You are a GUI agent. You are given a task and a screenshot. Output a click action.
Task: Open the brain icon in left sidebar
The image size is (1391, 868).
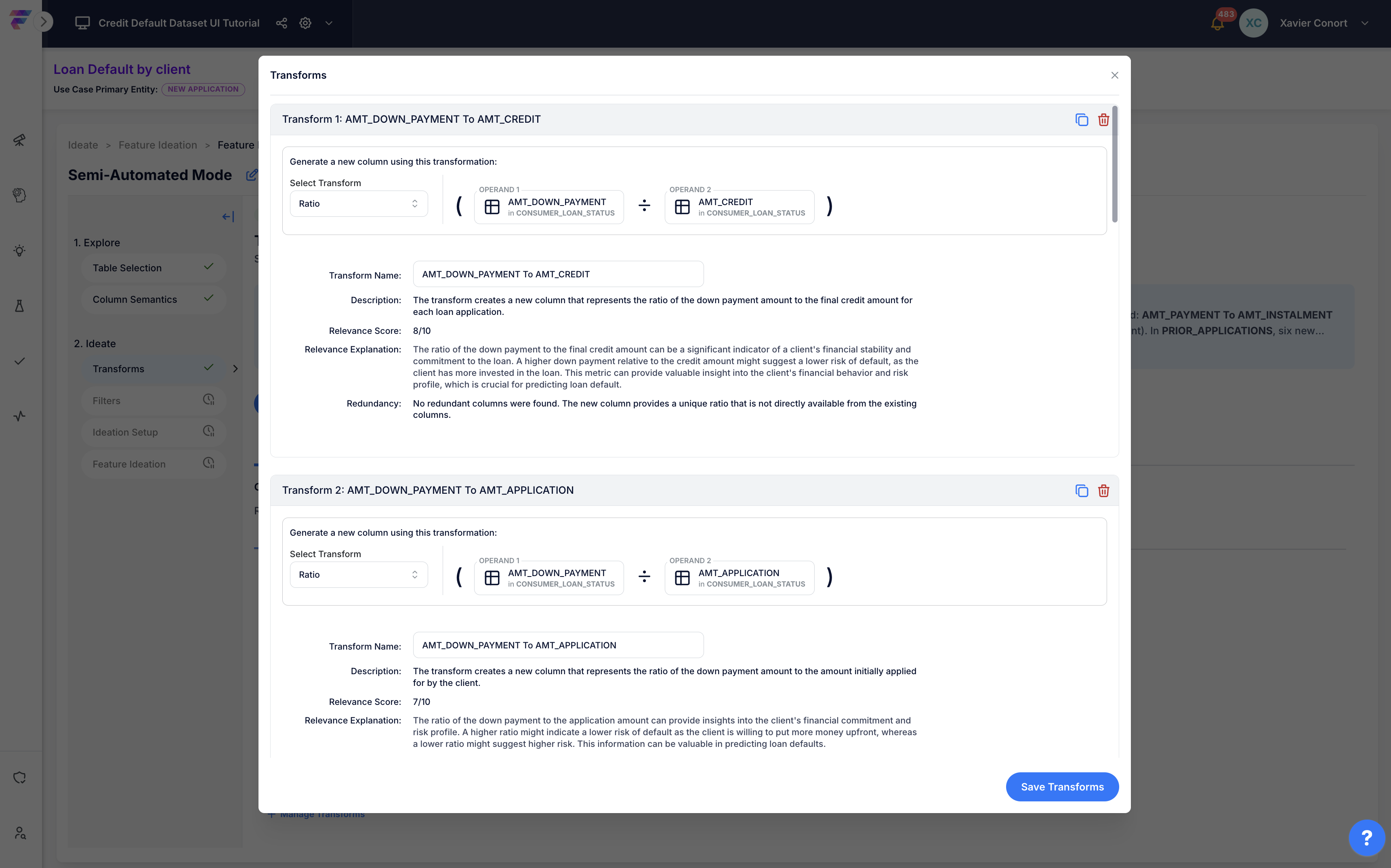[19, 195]
